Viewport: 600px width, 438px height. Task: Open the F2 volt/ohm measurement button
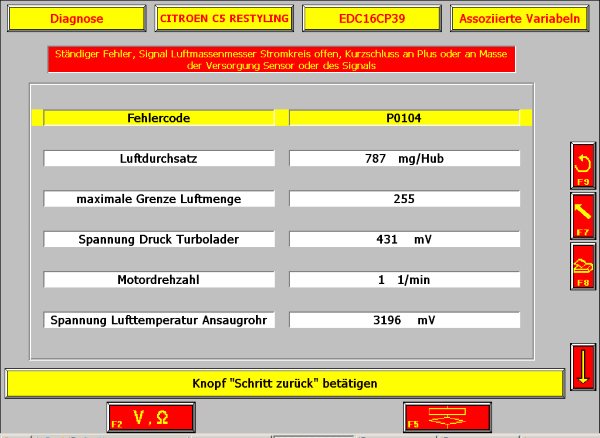151,417
